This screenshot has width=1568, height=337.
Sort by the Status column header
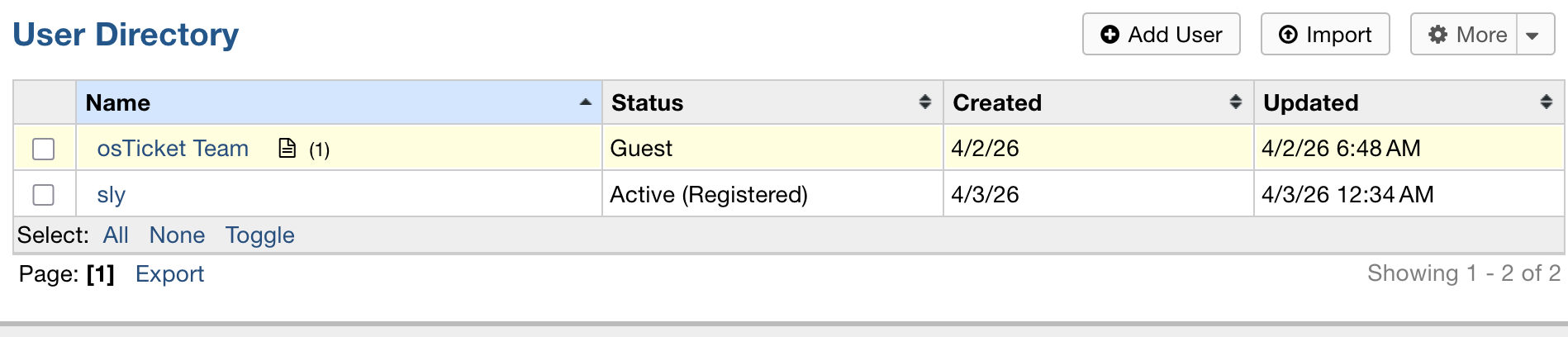coord(648,103)
